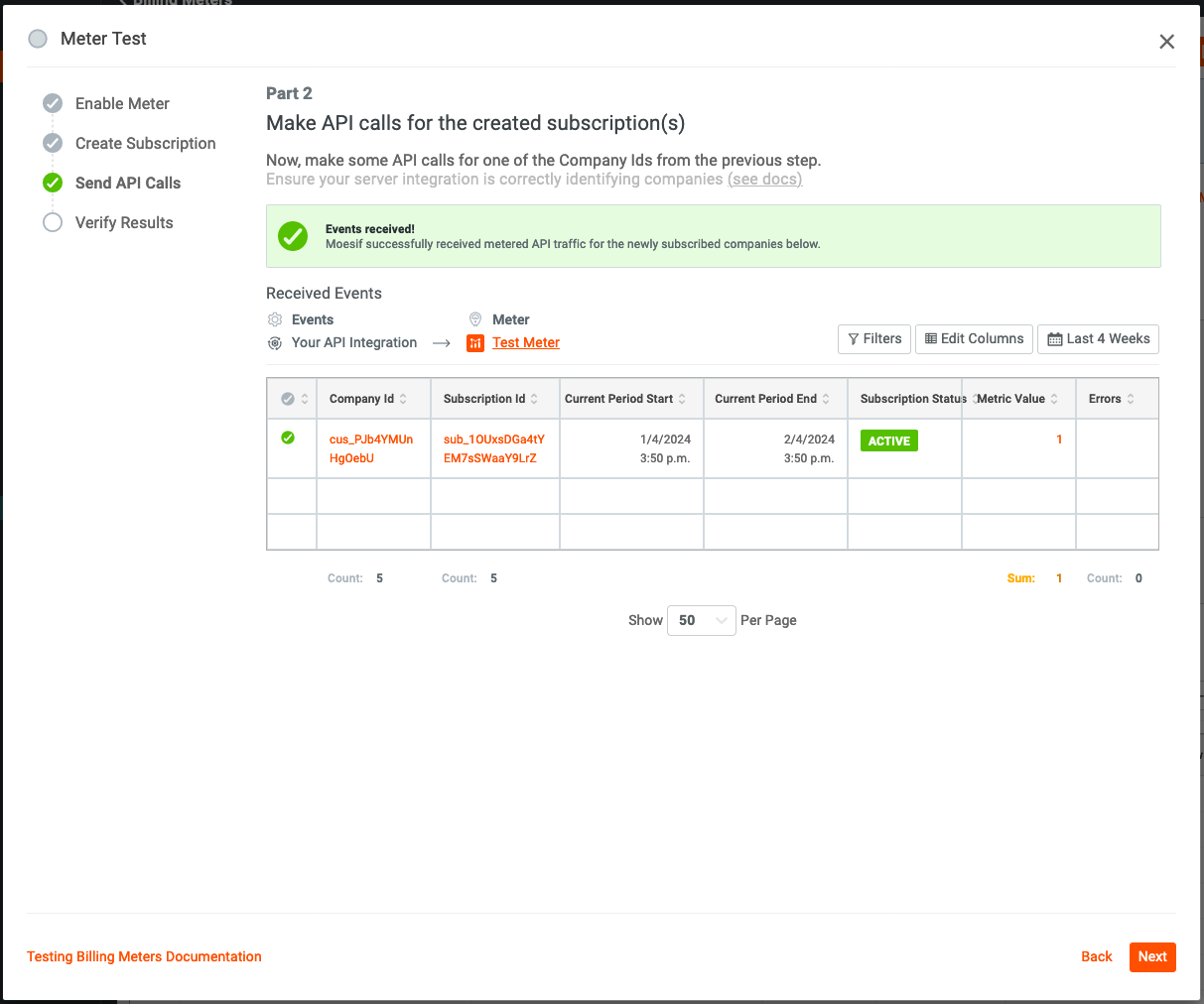Close the Meter Test dialog
Image resolution: width=1204 pixels, height=1004 pixels.
pyautogui.click(x=1166, y=42)
